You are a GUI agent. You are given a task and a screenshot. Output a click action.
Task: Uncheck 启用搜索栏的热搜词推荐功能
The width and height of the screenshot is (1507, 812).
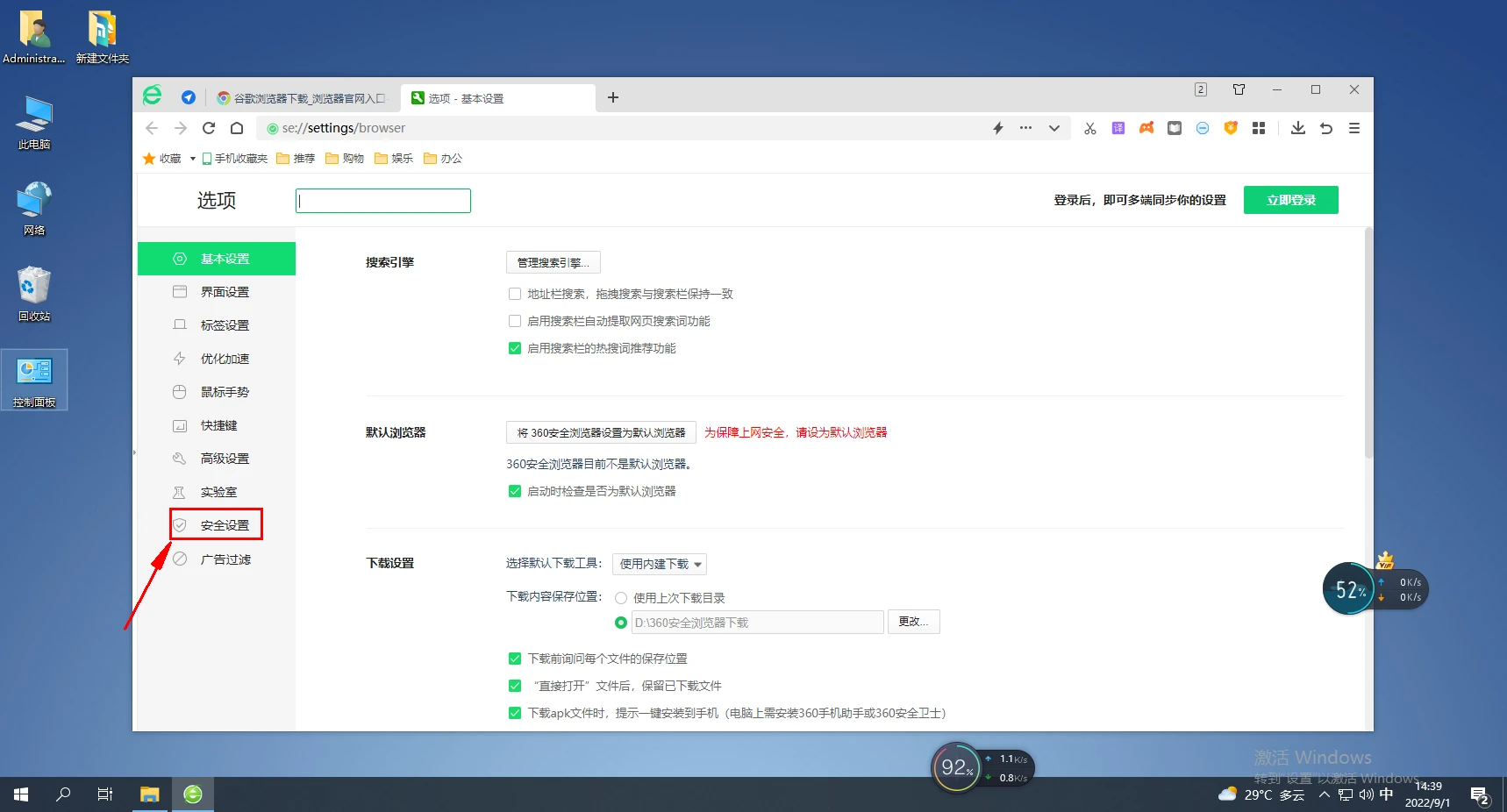pyautogui.click(x=515, y=348)
